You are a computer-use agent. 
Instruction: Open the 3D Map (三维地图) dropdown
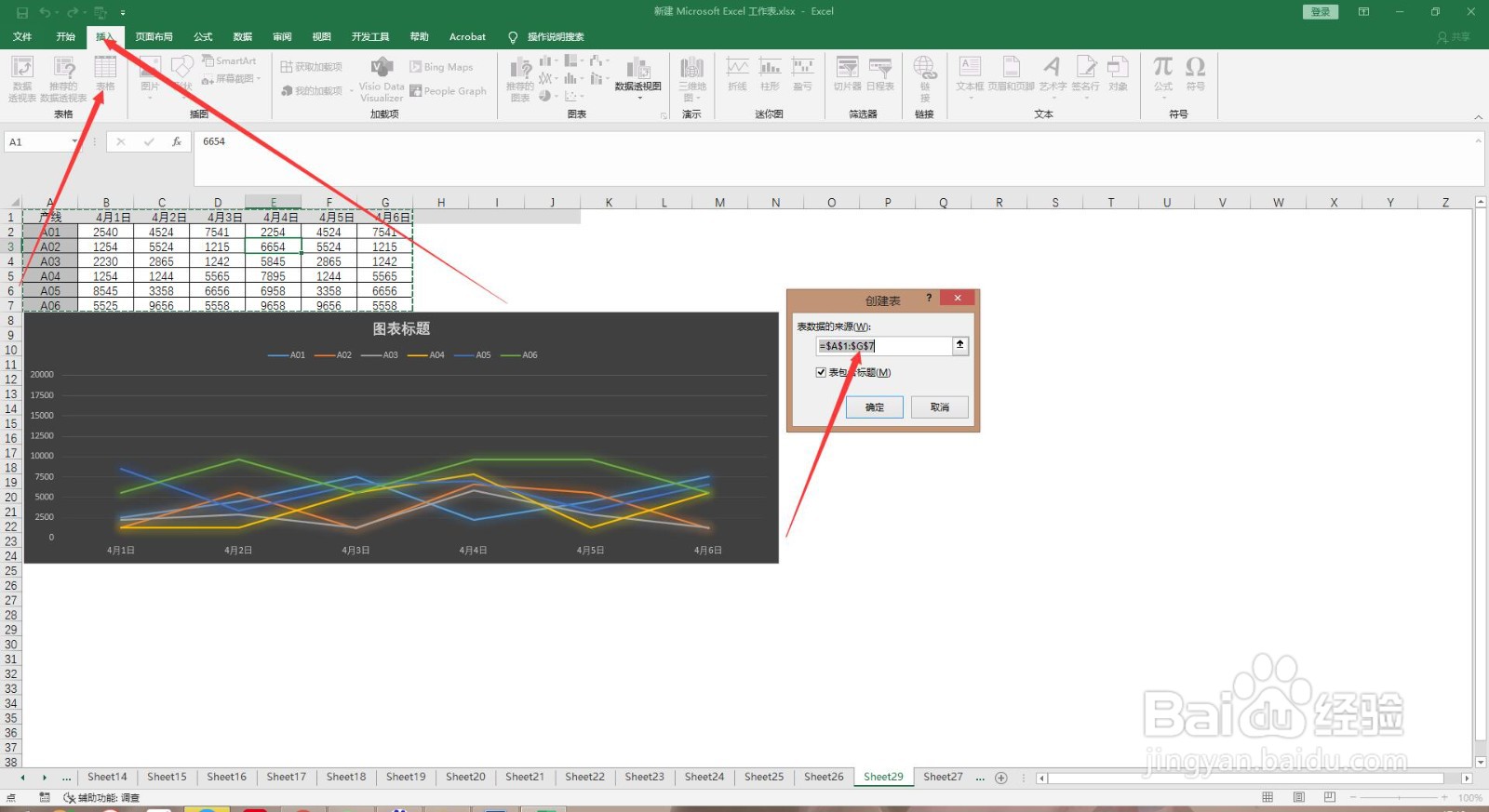click(x=691, y=79)
